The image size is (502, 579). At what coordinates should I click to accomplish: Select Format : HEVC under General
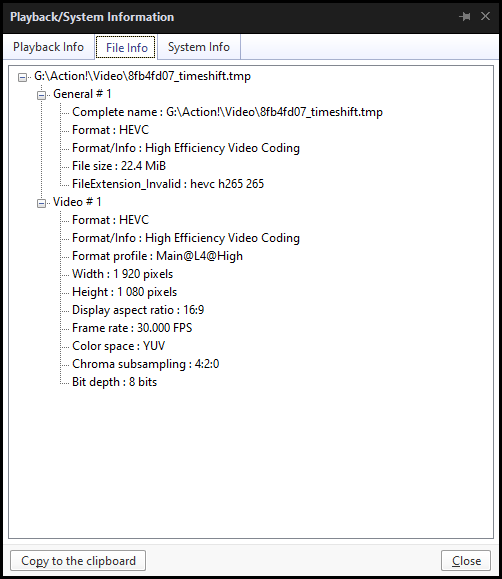(110, 130)
